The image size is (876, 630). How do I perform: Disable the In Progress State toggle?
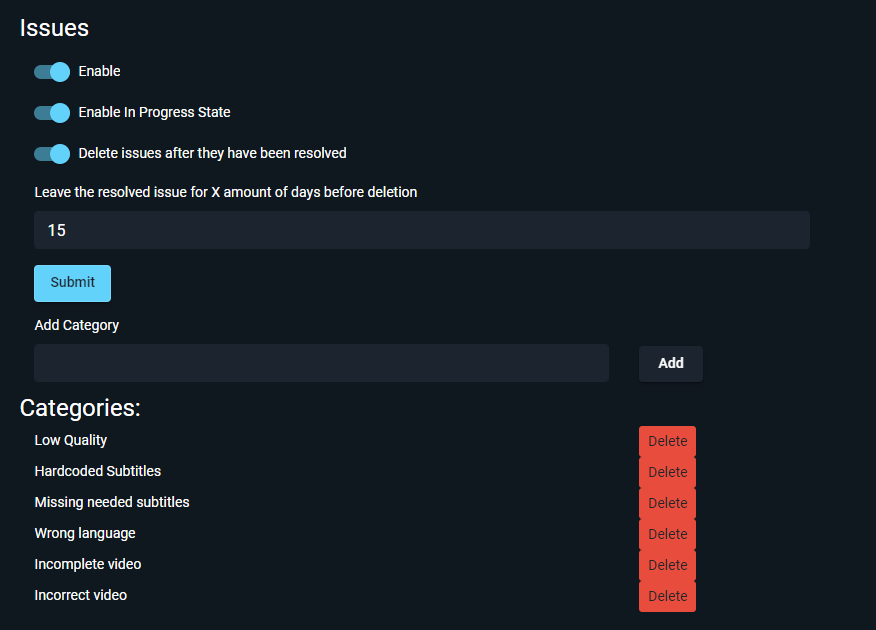[51, 112]
